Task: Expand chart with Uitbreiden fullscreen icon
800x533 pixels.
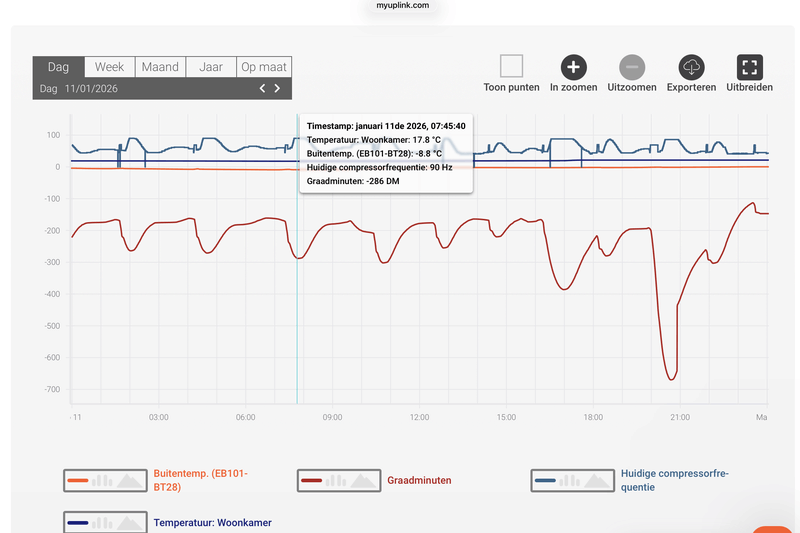Action: [750, 67]
